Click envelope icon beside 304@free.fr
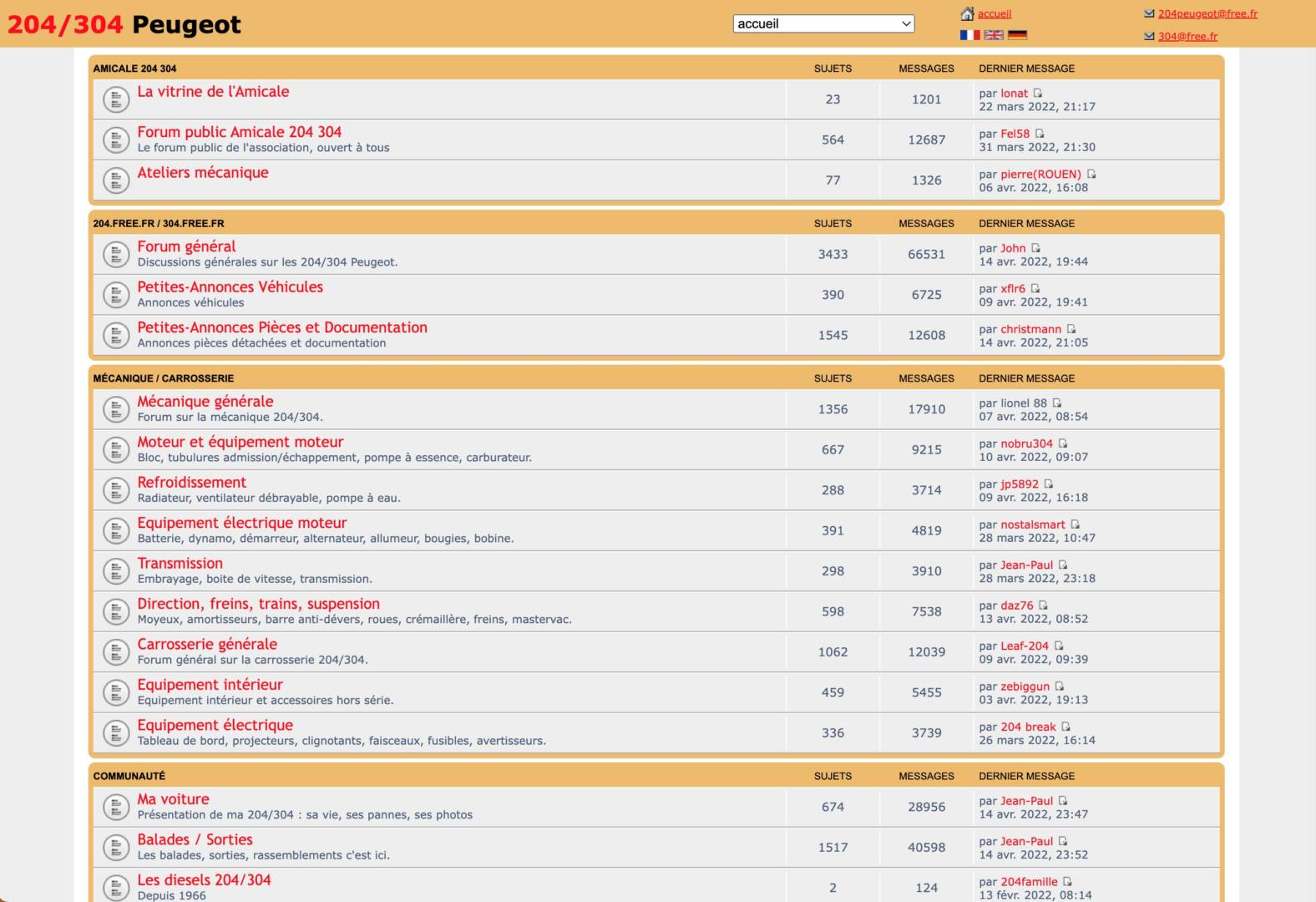 pos(1149,36)
